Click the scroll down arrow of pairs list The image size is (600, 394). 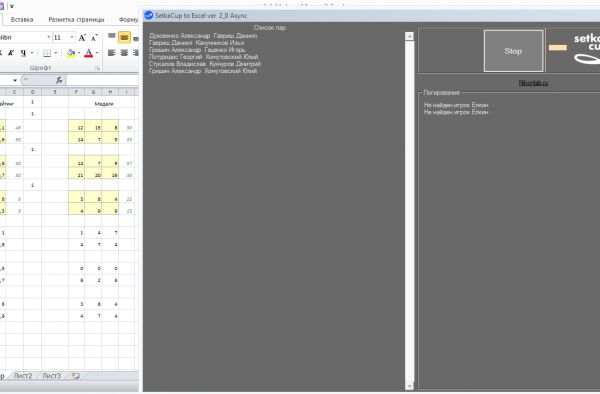click(x=409, y=386)
